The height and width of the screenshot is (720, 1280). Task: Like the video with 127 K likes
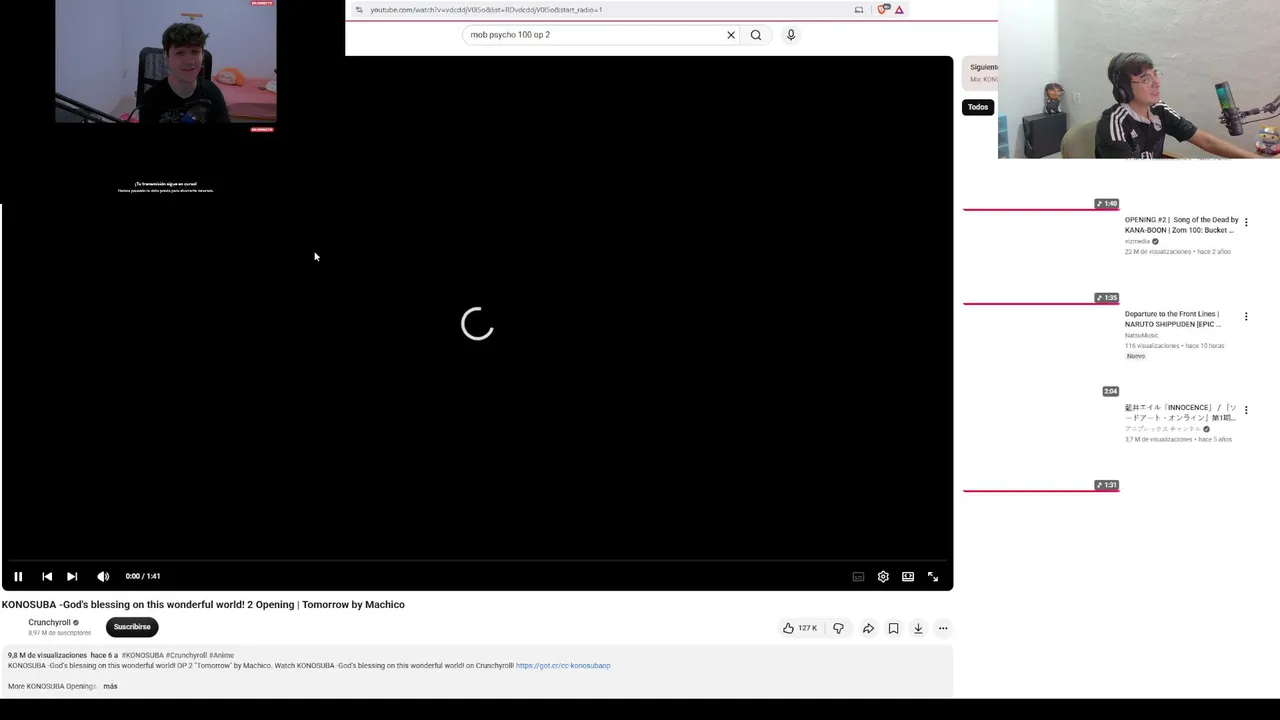[800, 628]
